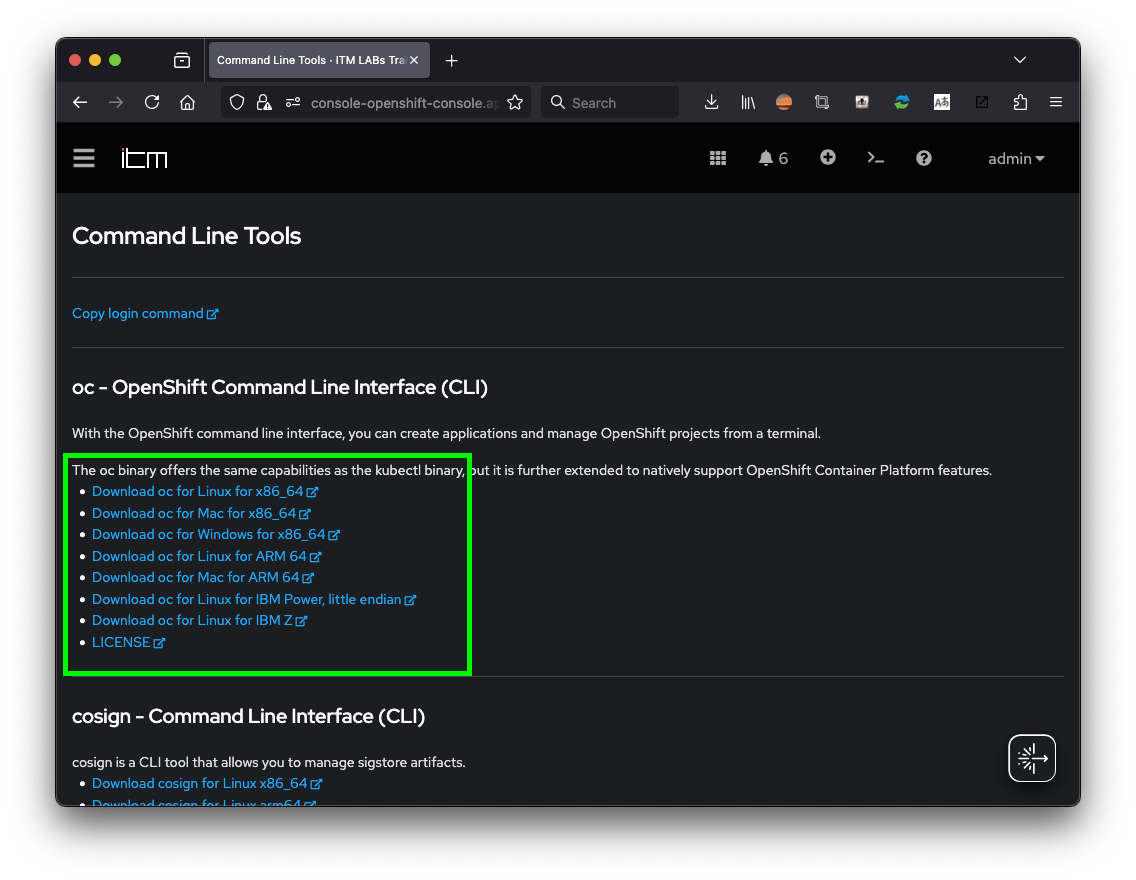Download oc for Linux for x86_64
The height and width of the screenshot is (880, 1136).
tap(205, 491)
